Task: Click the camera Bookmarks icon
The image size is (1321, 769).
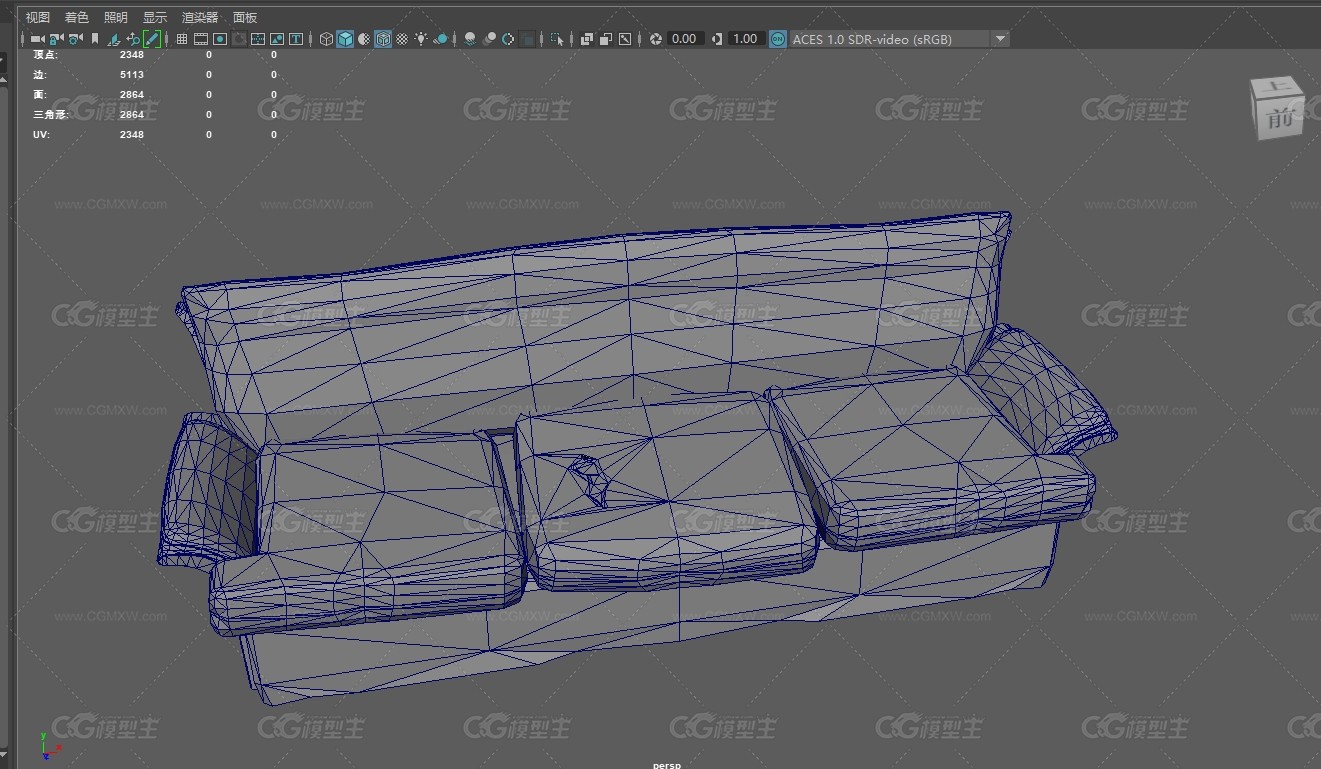Action: tap(95, 39)
